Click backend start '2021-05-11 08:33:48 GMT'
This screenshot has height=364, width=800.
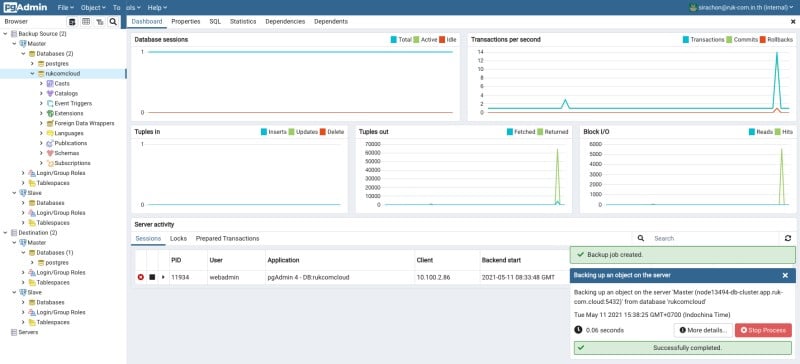pos(518,277)
